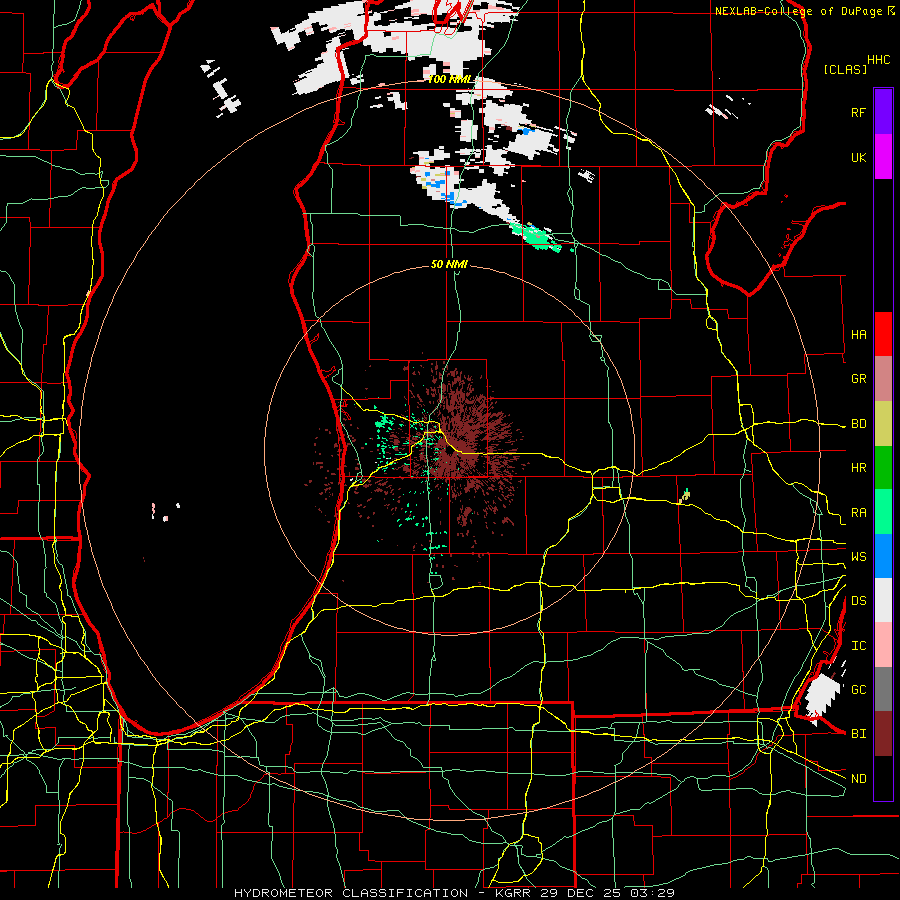Click the 'HR' legend label
Image resolution: width=900 pixels, height=900 pixels.
click(x=858, y=468)
